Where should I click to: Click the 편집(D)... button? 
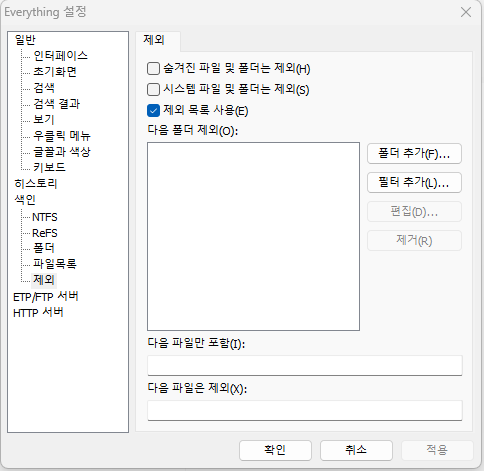[414, 212]
